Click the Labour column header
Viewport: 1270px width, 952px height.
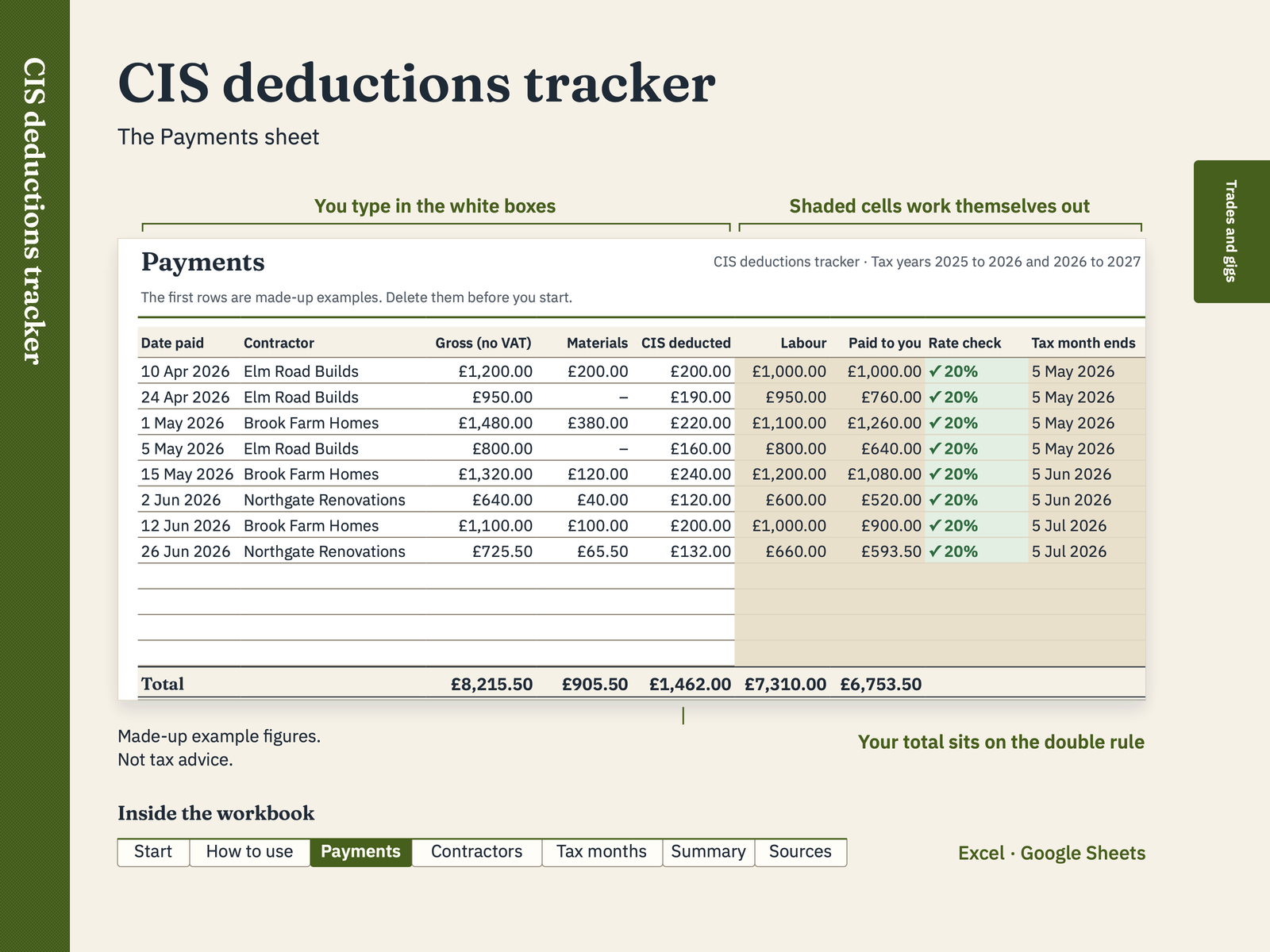pos(803,344)
